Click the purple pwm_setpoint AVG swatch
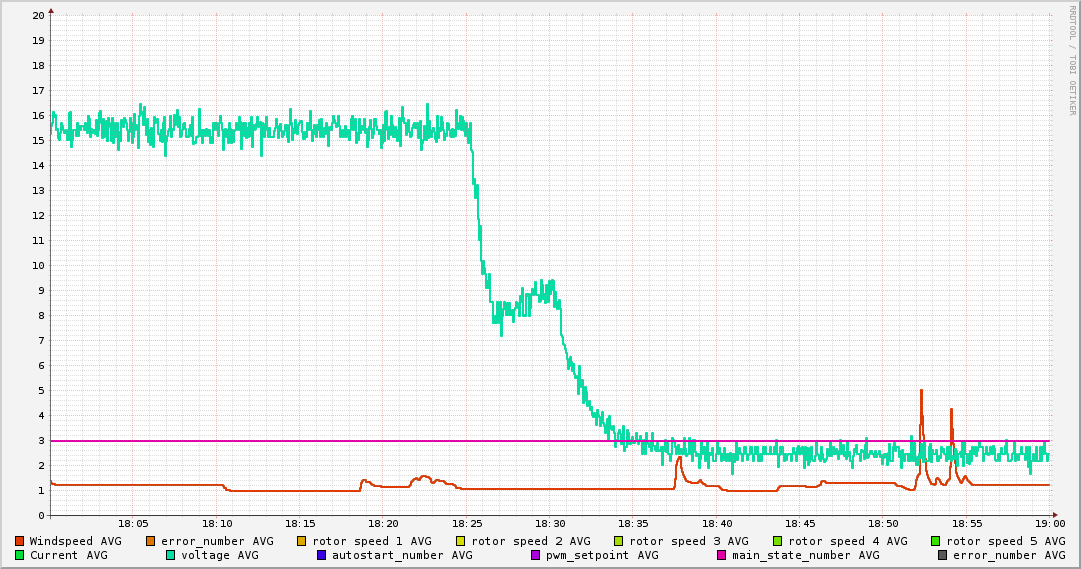The image size is (1081, 569). (x=535, y=555)
